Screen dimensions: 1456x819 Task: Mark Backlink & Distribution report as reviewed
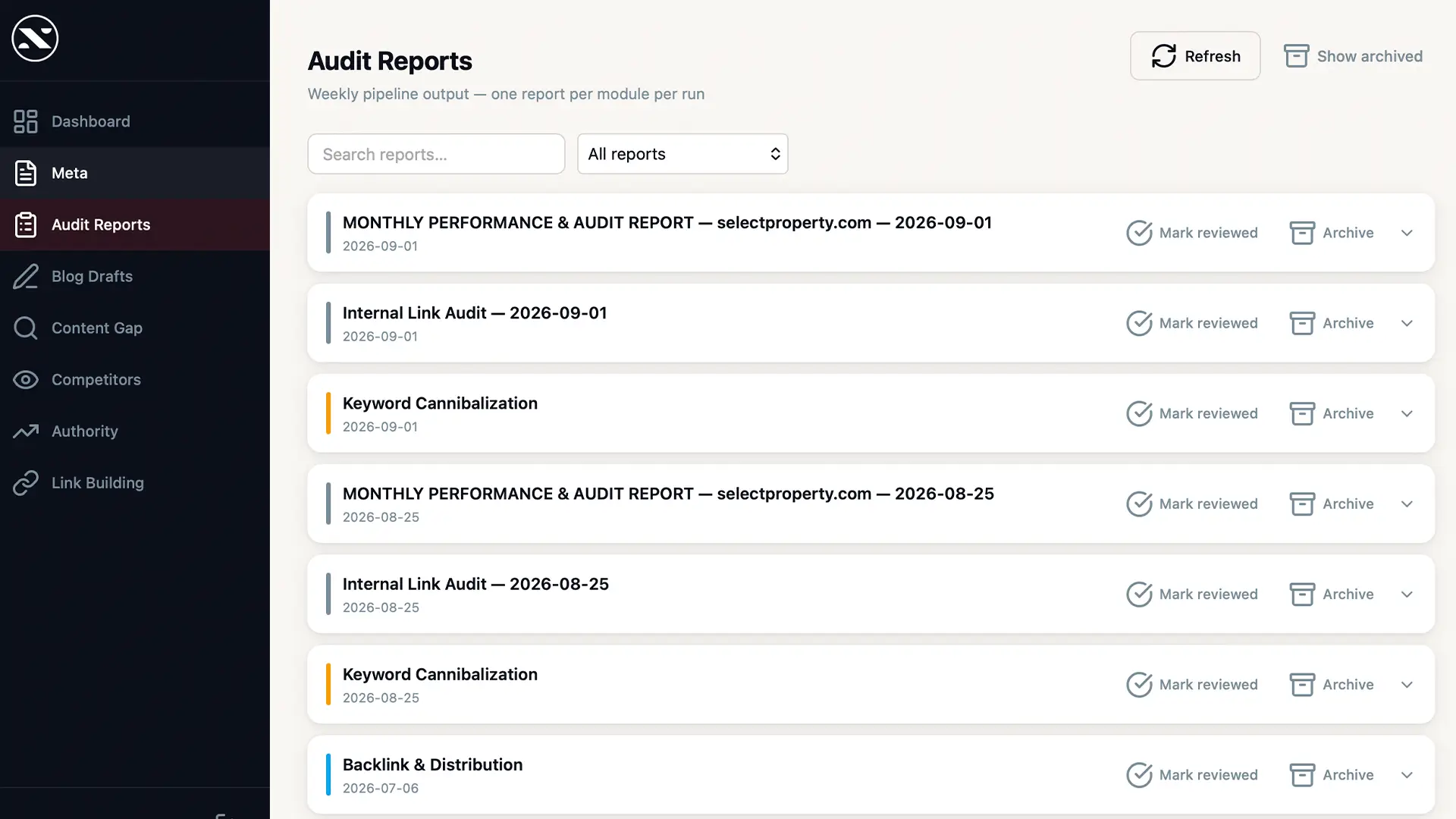pyautogui.click(x=1192, y=775)
